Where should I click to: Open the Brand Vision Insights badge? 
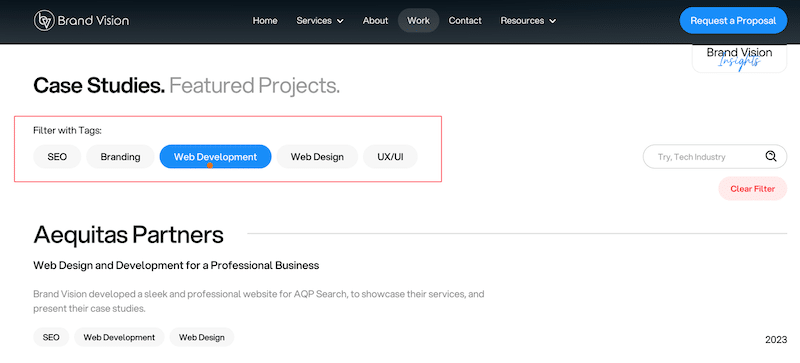pos(739,58)
